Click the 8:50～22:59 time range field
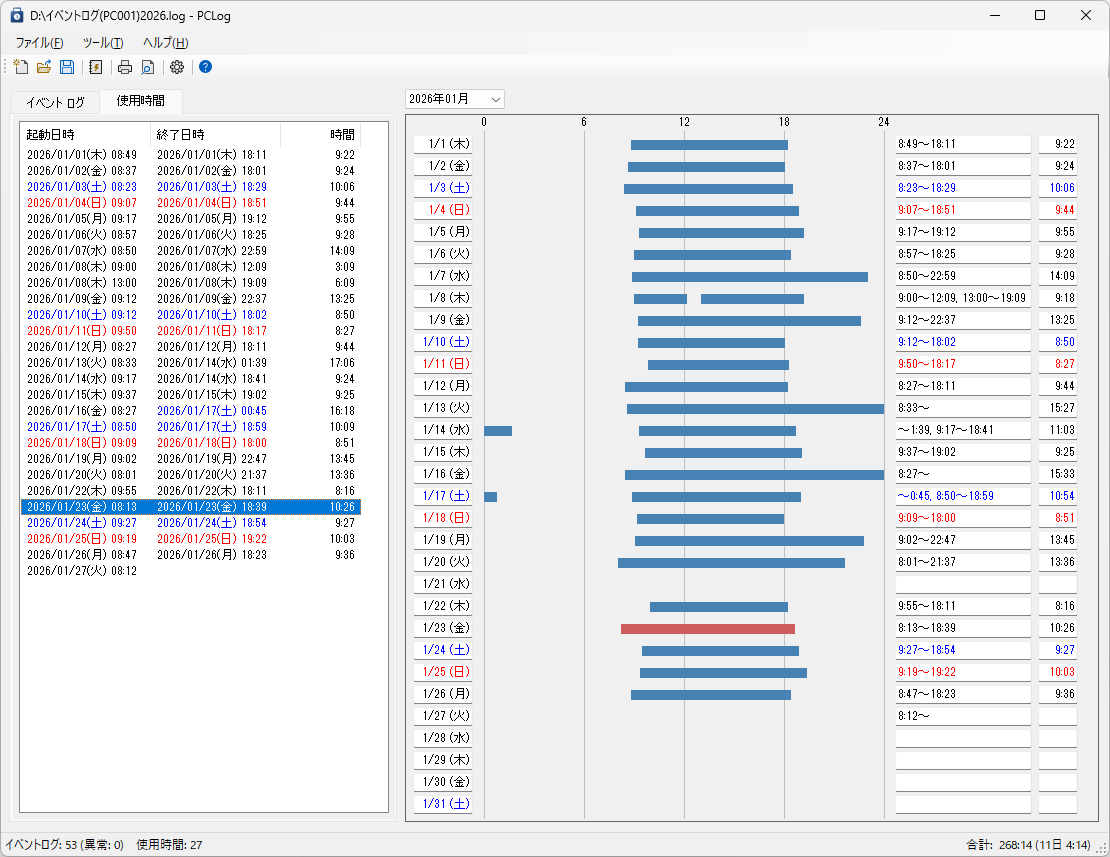 pos(962,276)
